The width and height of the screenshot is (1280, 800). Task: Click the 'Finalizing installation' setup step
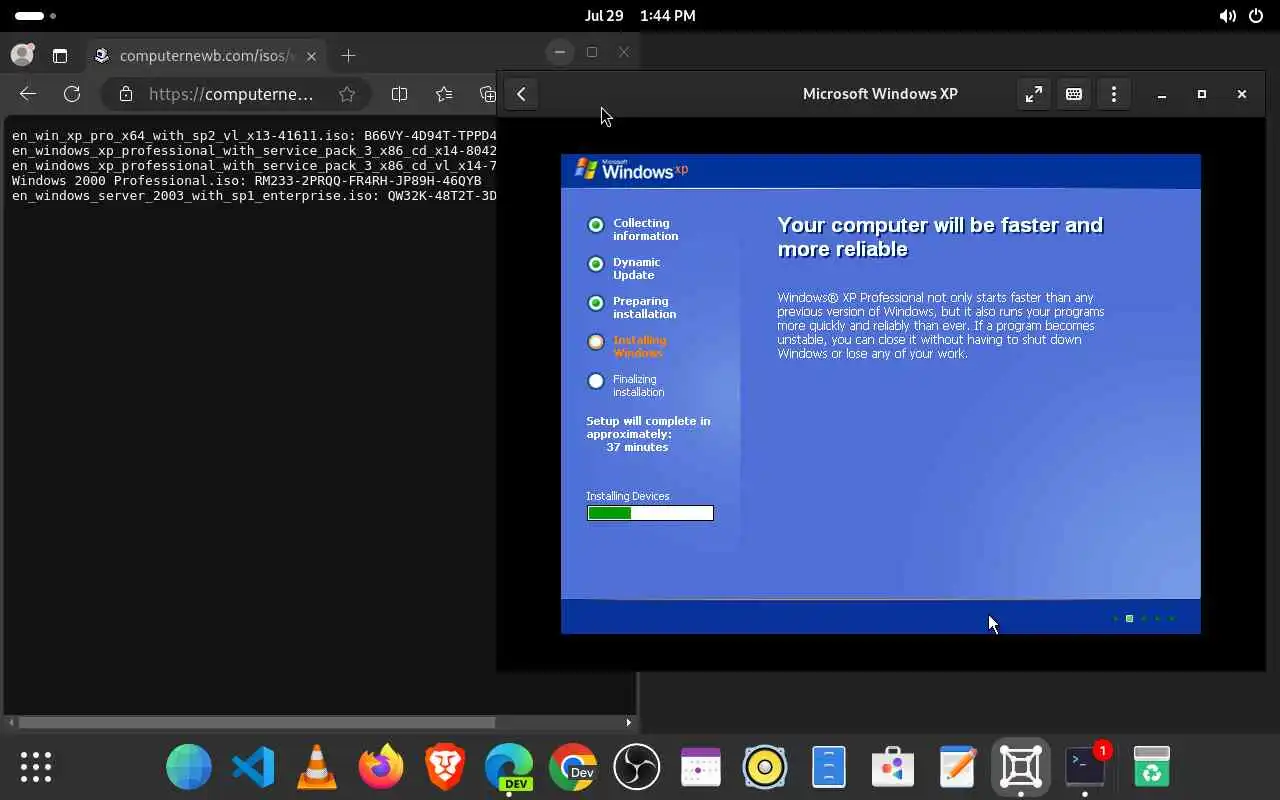[638, 385]
